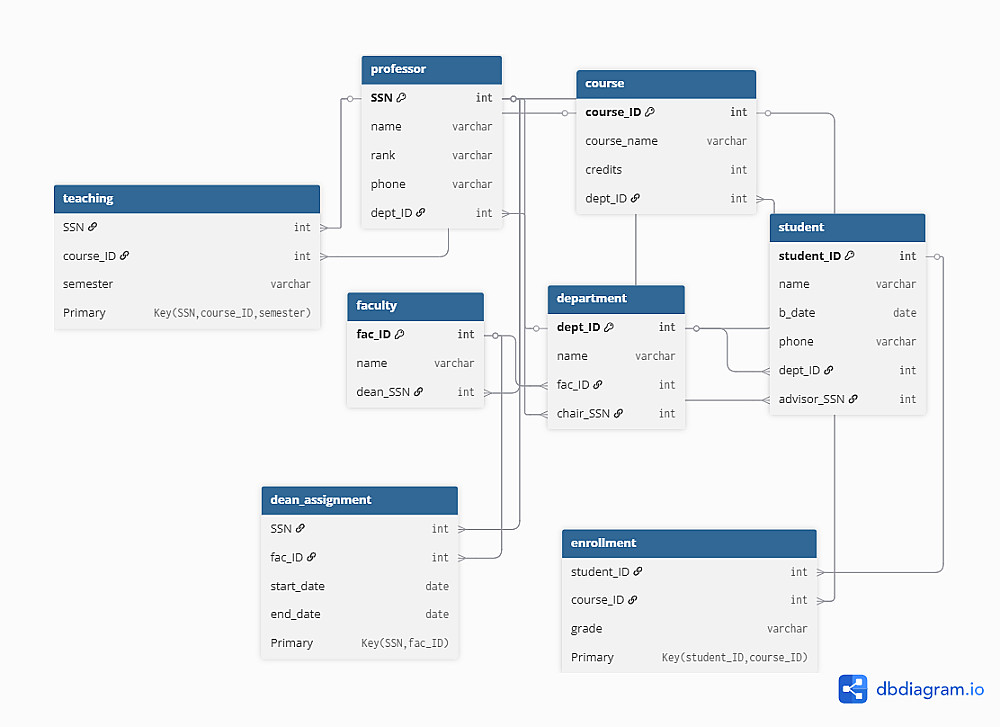Click the dbdiagram.io logo icon
The height and width of the screenshot is (727, 1000).
[853, 689]
